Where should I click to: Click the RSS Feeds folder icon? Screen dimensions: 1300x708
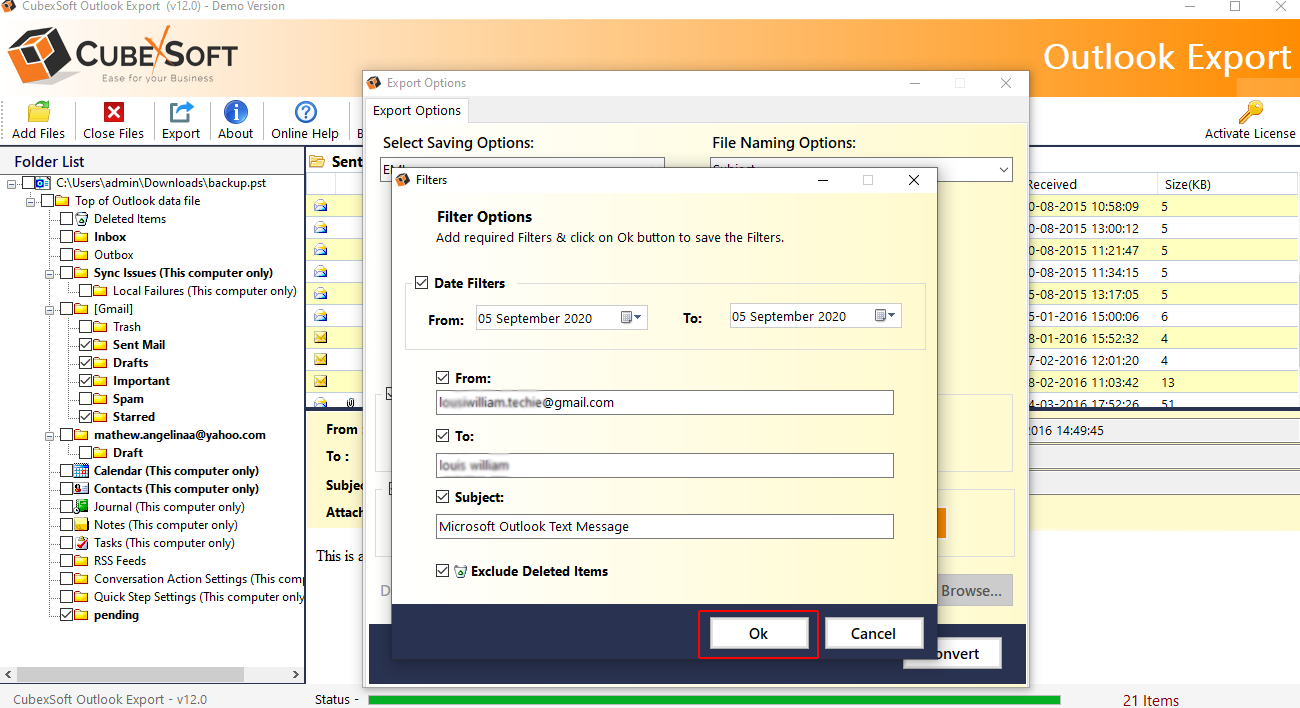coord(82,561)
